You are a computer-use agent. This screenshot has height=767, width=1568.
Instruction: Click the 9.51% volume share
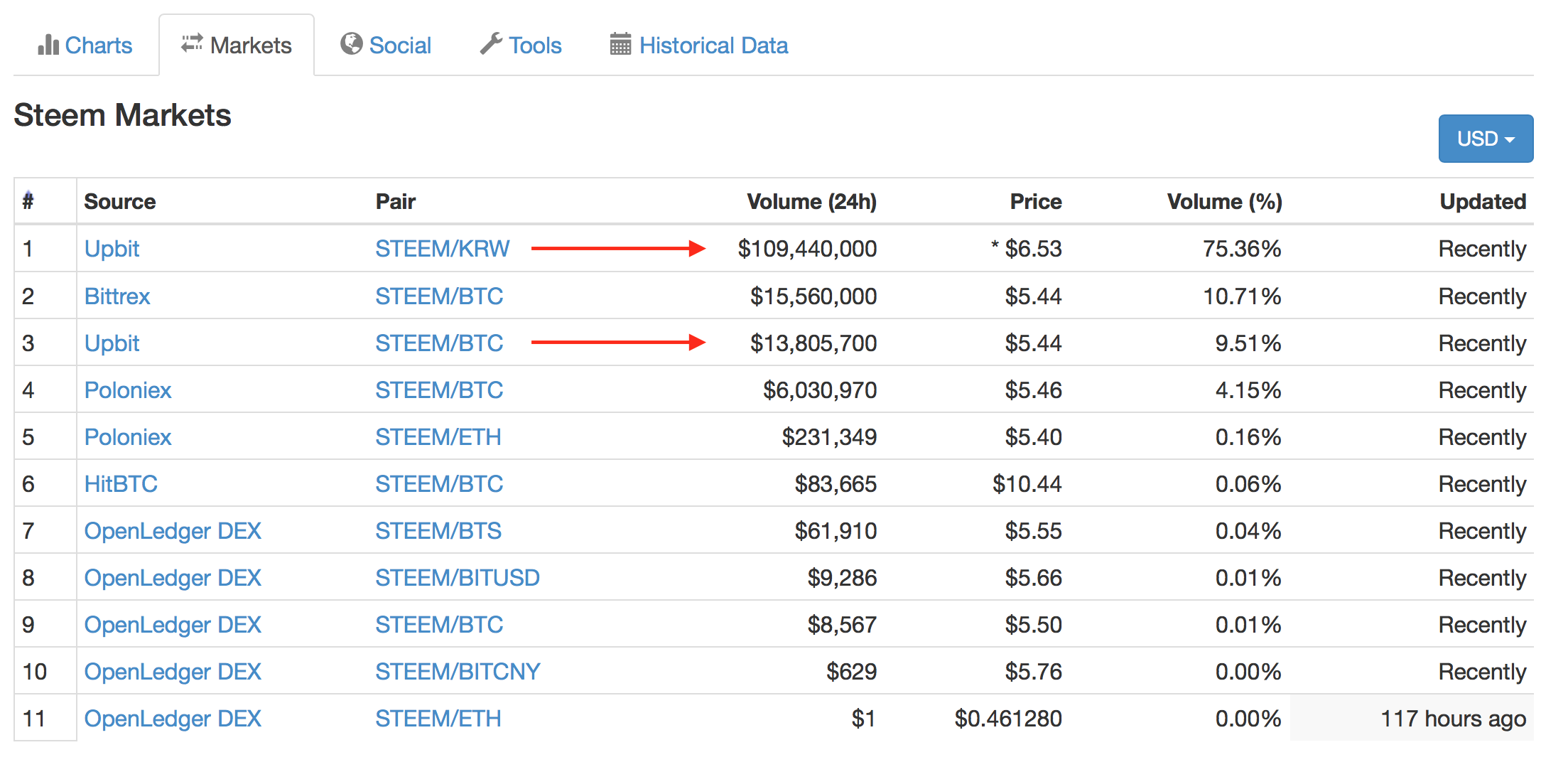[1248, 343]
